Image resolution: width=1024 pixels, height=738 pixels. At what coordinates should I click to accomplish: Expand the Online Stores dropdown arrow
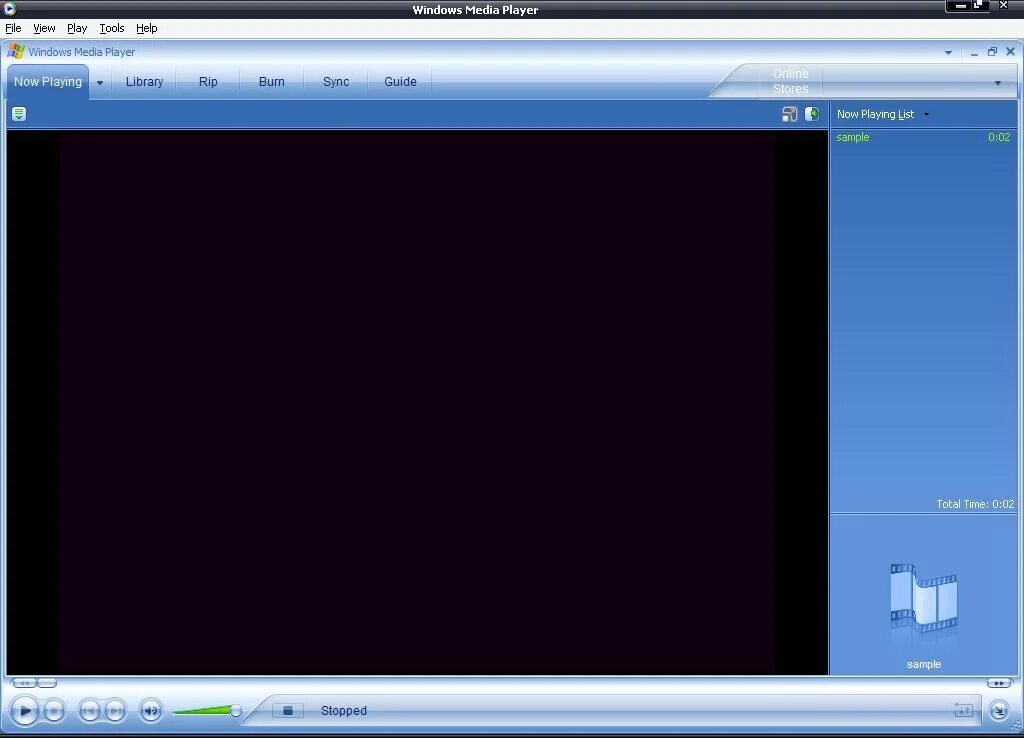(x=997, y=83)
